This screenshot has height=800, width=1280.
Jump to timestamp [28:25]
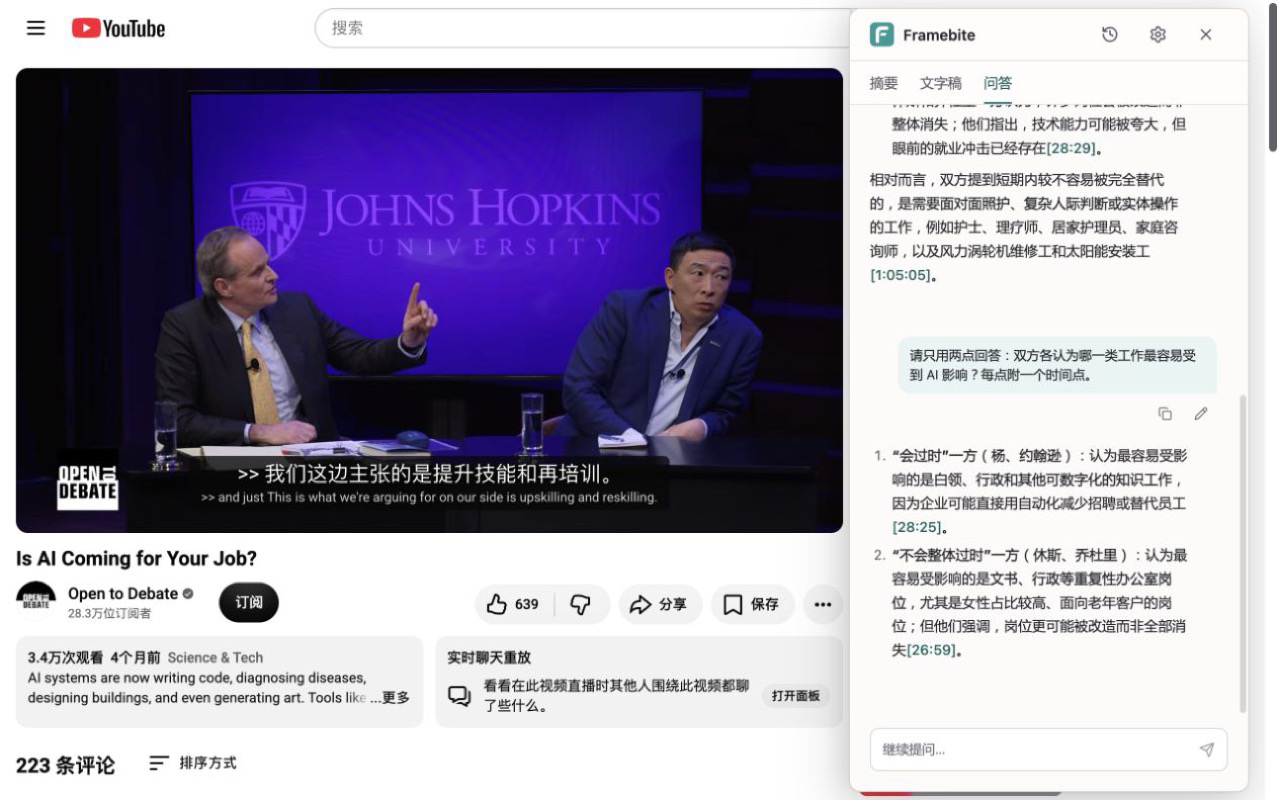tap(917, 527)
